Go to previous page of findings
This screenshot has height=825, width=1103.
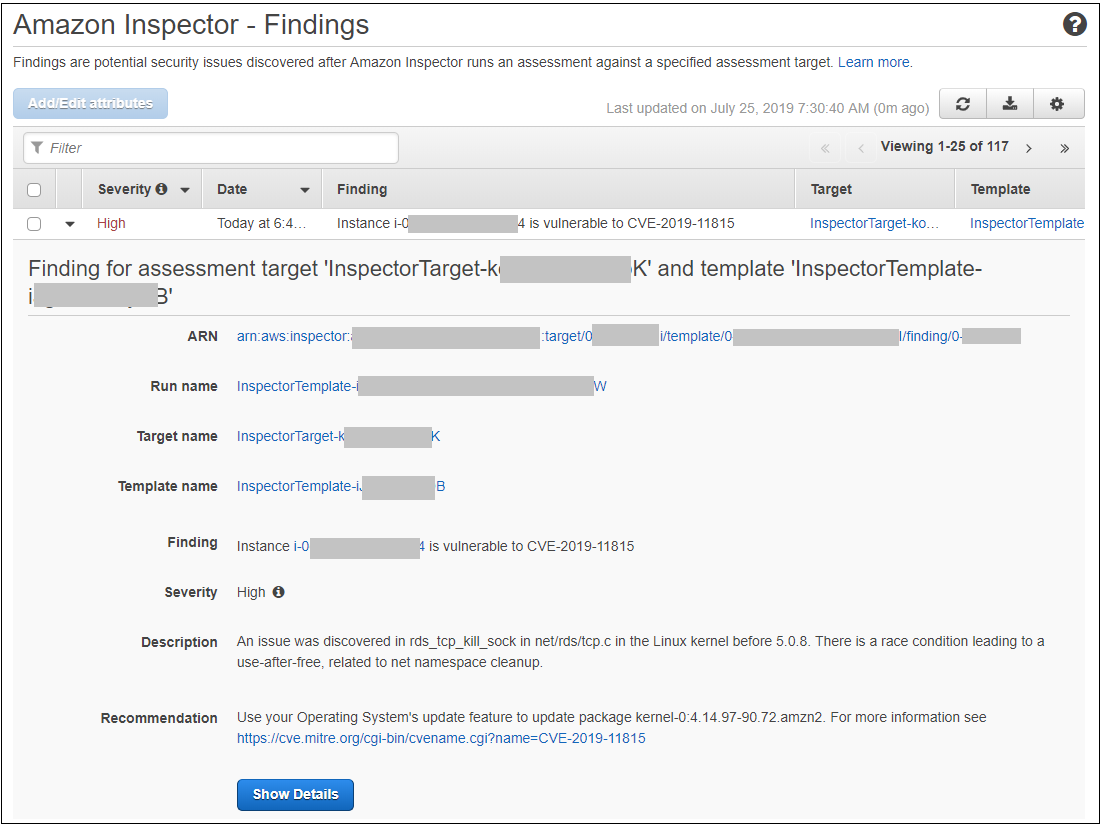(860, 148)
